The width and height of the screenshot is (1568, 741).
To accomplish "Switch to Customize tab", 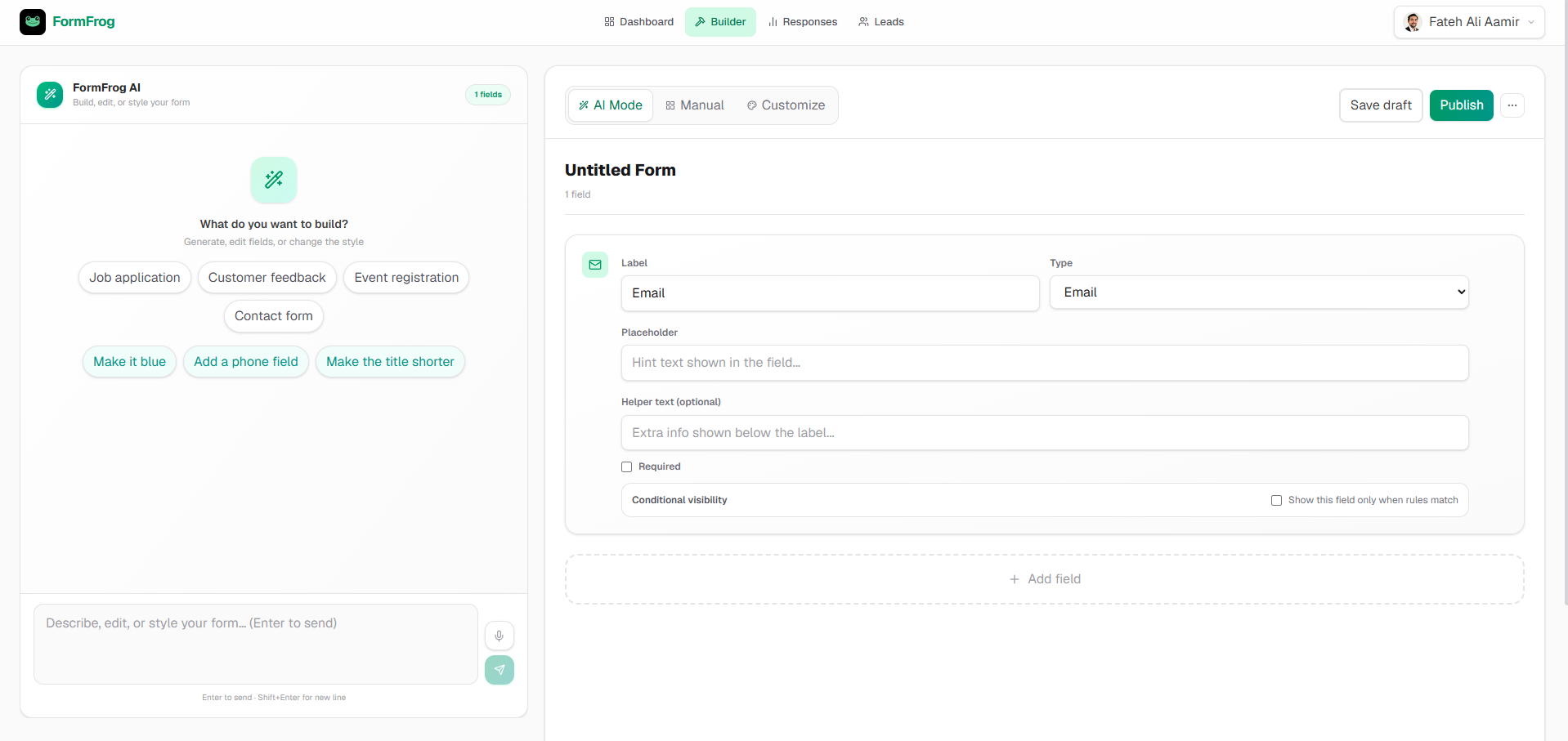I will pos(786,105).
